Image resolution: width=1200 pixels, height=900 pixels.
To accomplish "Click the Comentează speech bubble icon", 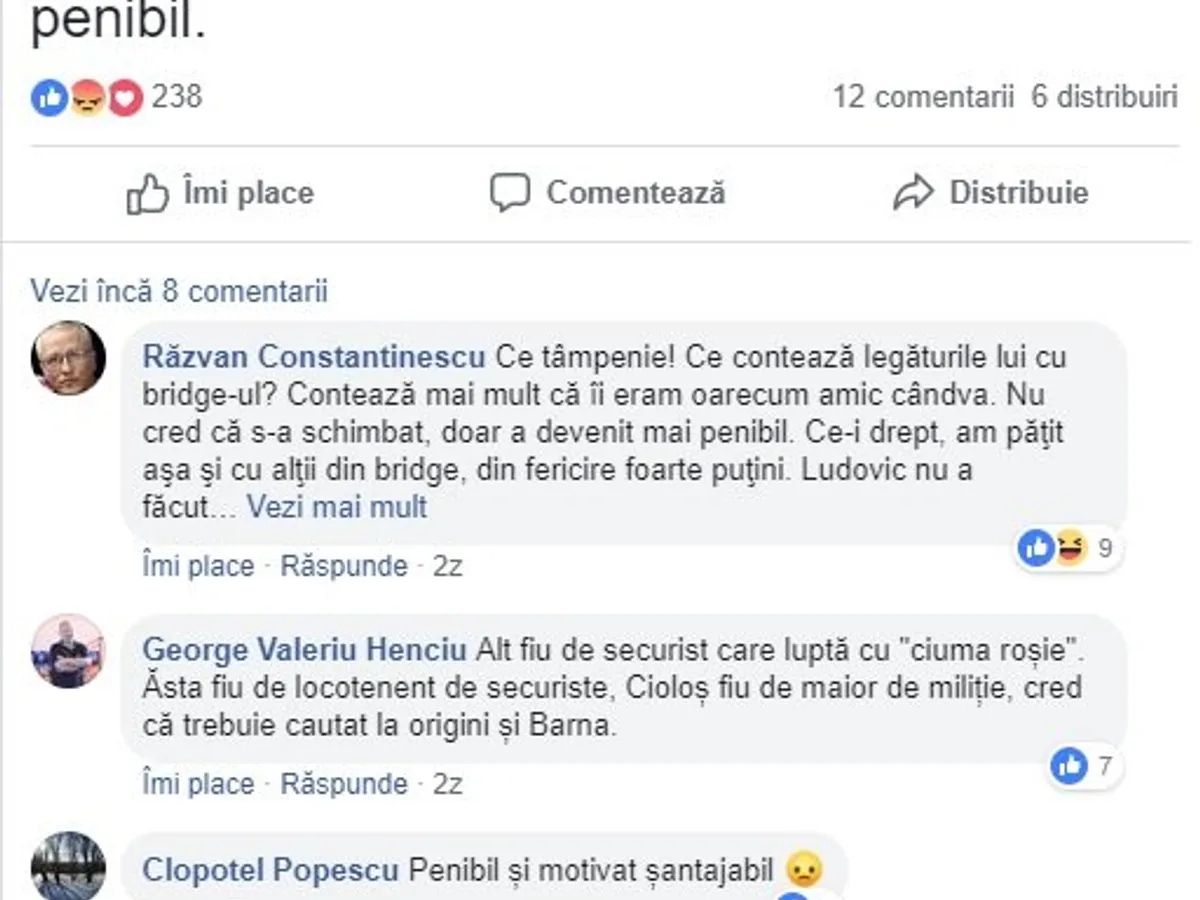I will [x=509, y=193].
